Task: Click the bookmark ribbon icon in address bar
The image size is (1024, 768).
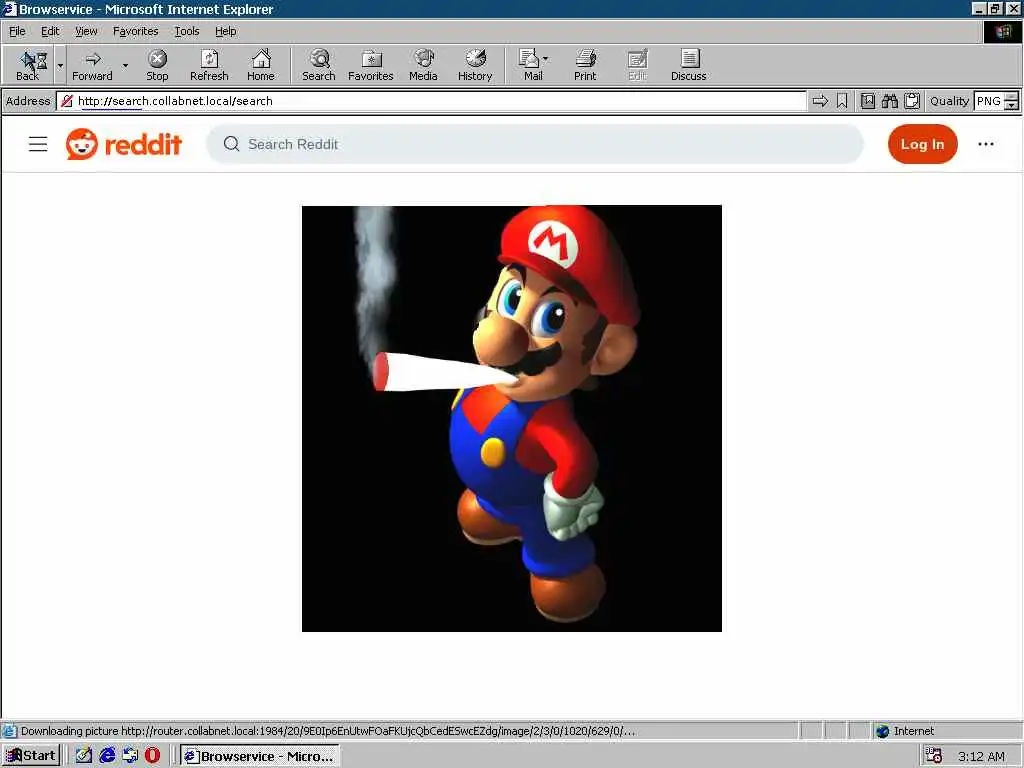Action: click(842, 101)
